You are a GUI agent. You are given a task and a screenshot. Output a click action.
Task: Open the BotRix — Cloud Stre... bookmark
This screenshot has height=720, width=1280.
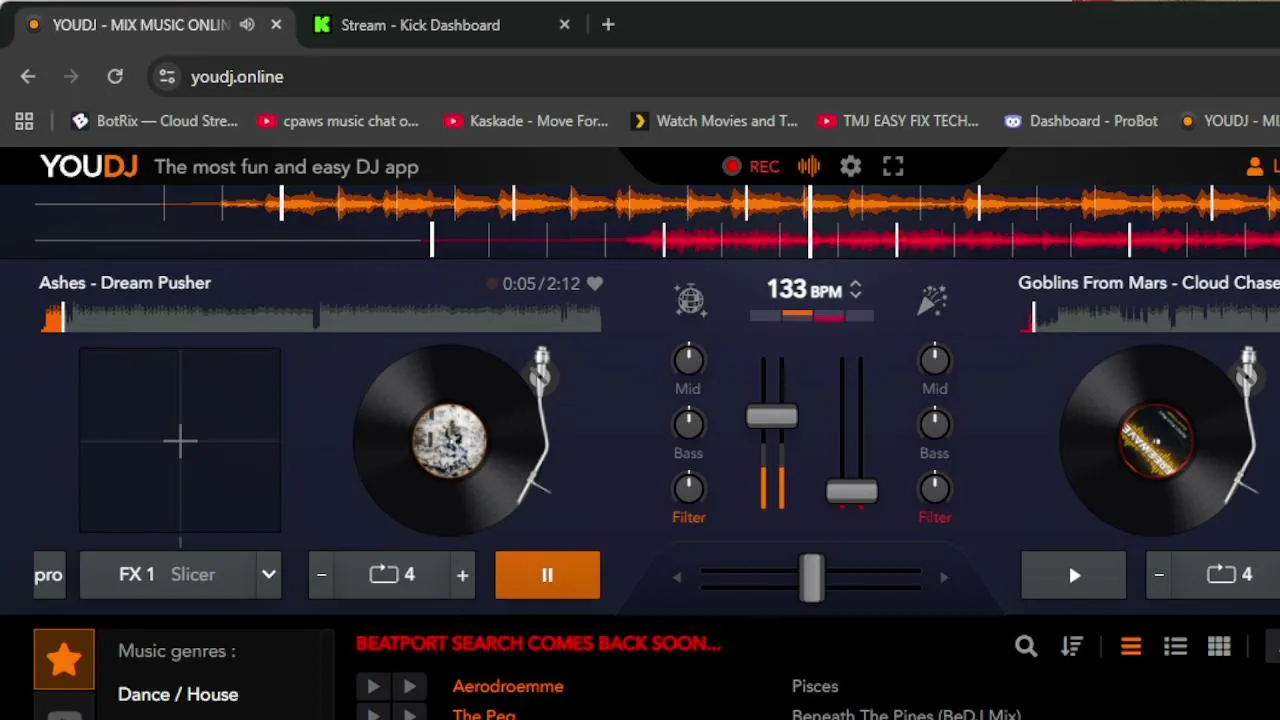point(155,121)
